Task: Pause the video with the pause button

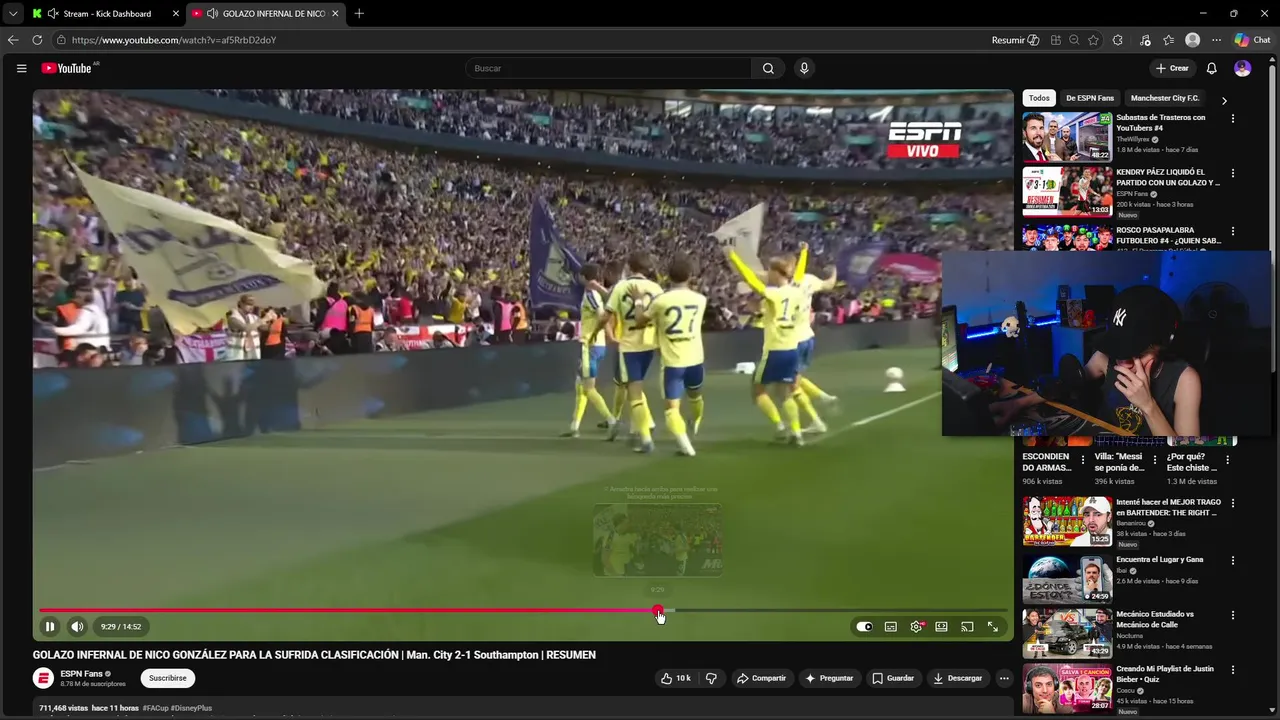Action: [49, 627]
